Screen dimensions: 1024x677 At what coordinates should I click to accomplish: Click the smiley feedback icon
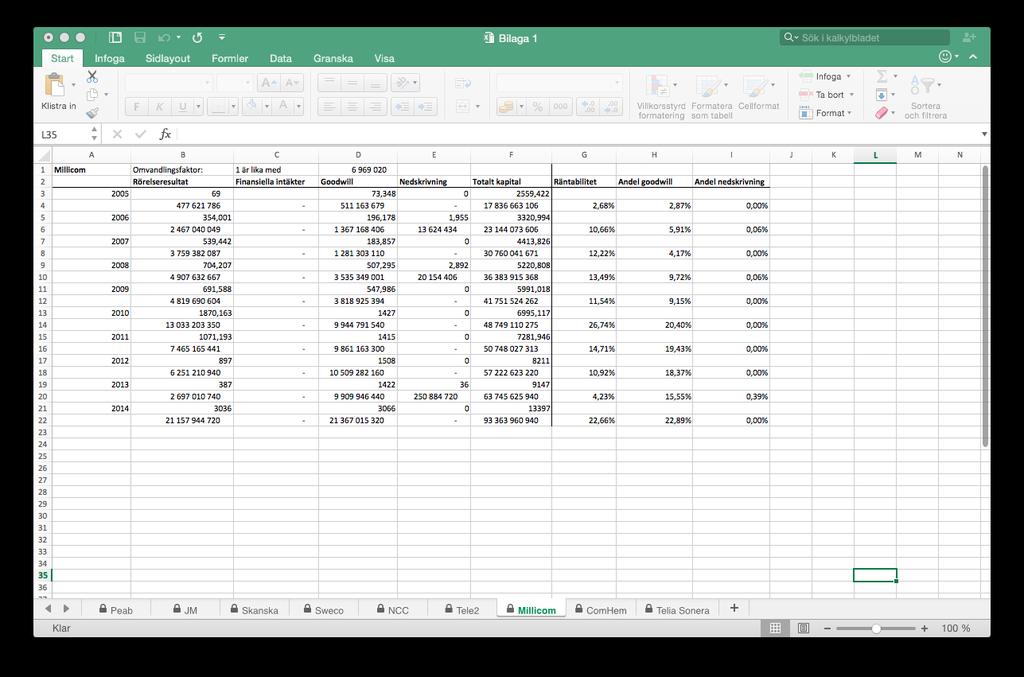point(944,56)
